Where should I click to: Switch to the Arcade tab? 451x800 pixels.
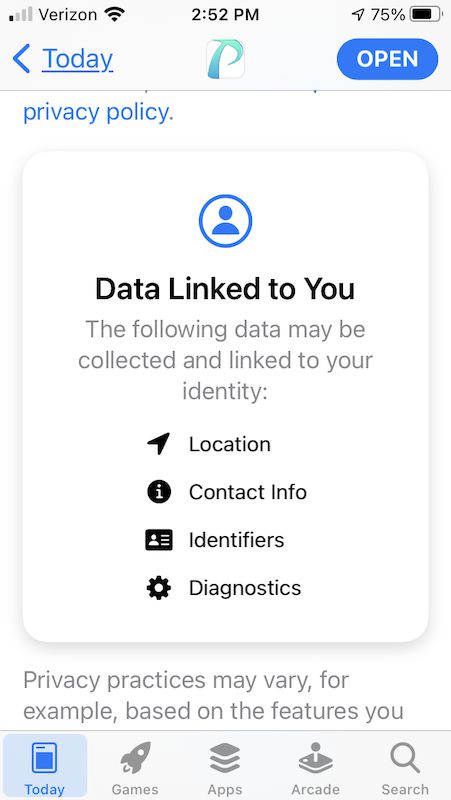point(315,767)
